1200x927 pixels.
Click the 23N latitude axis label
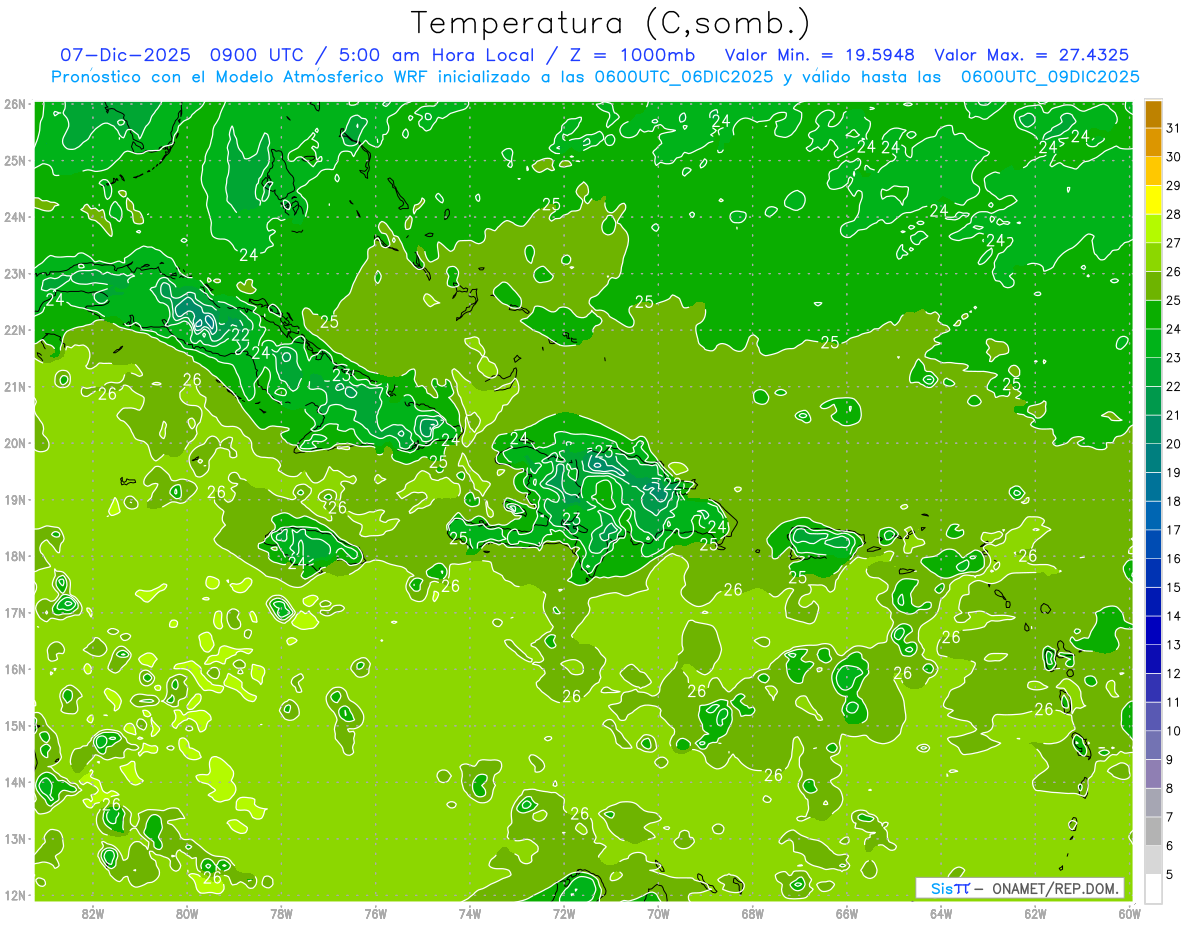tap(15, 273)
